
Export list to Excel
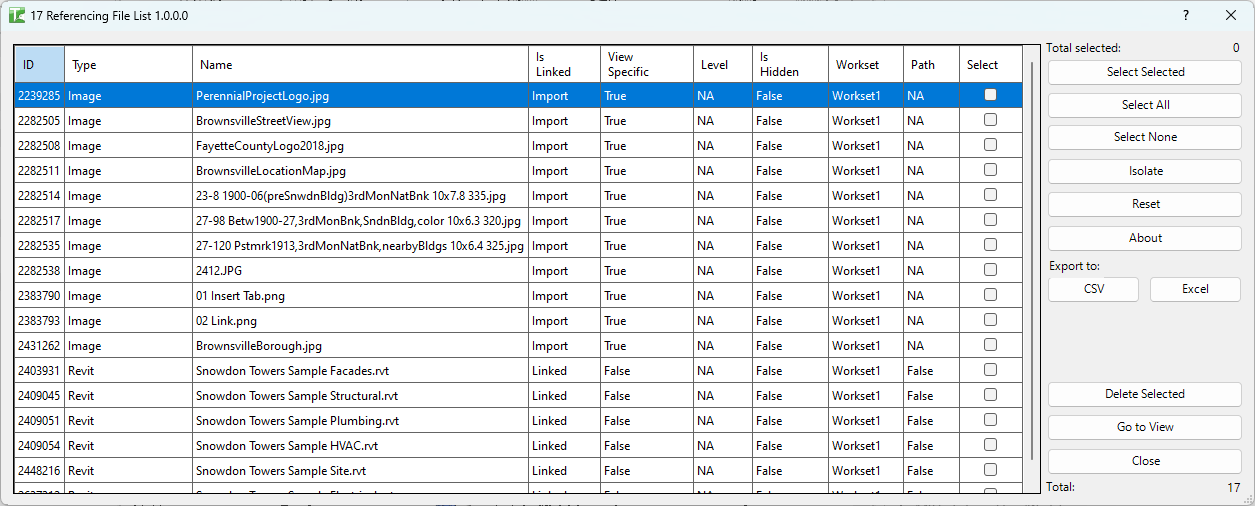pos(1195,289)
